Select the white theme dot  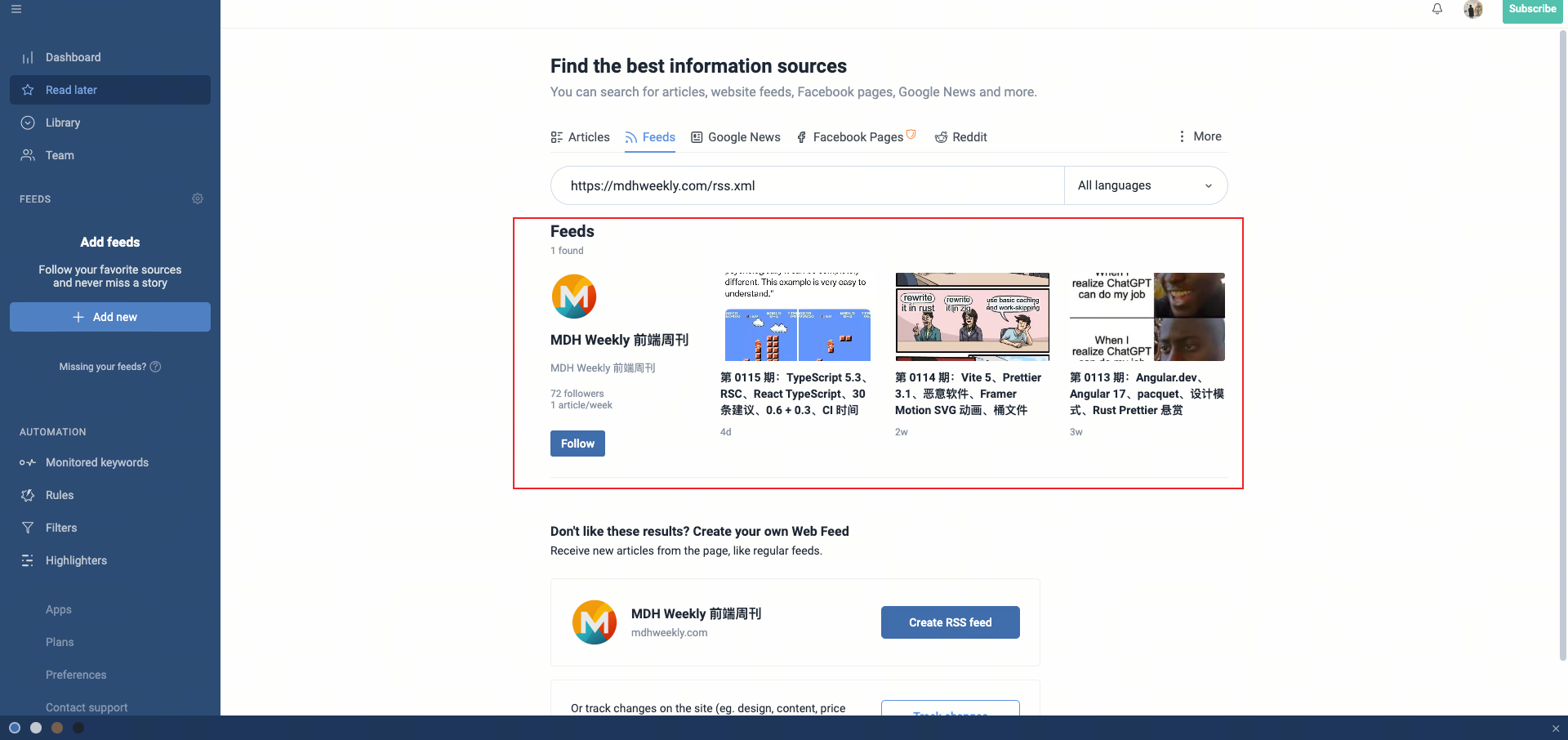coord(36,728)
